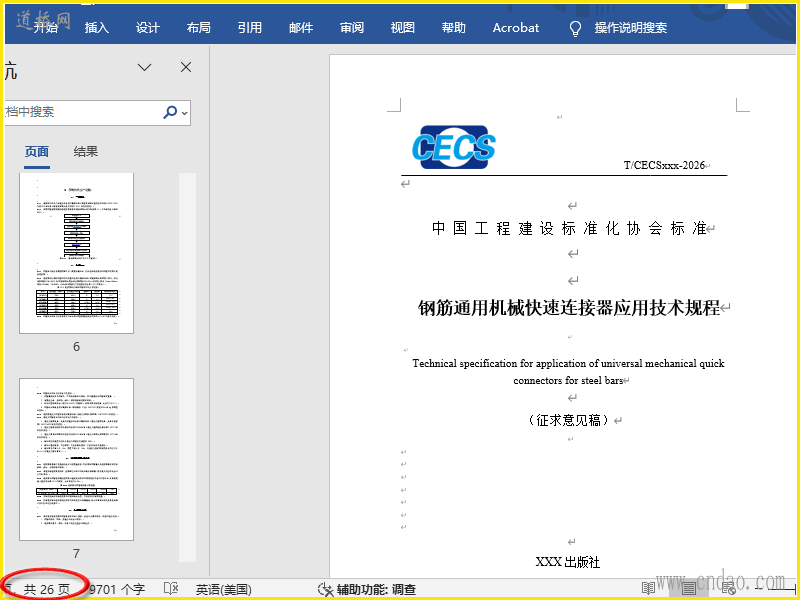Open the 审阅 ribbon tab
The image size is (800, 600).
[352, 28]
